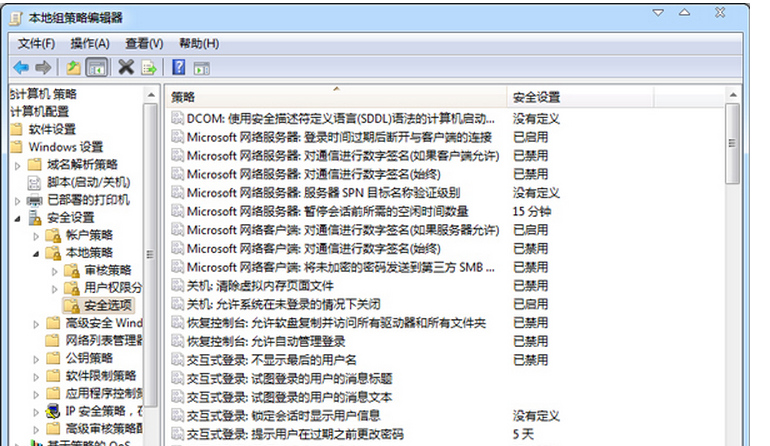Screen dimensions: 770x446
Task: Click the 软件限制策略 folder icon
Action: 53,376
